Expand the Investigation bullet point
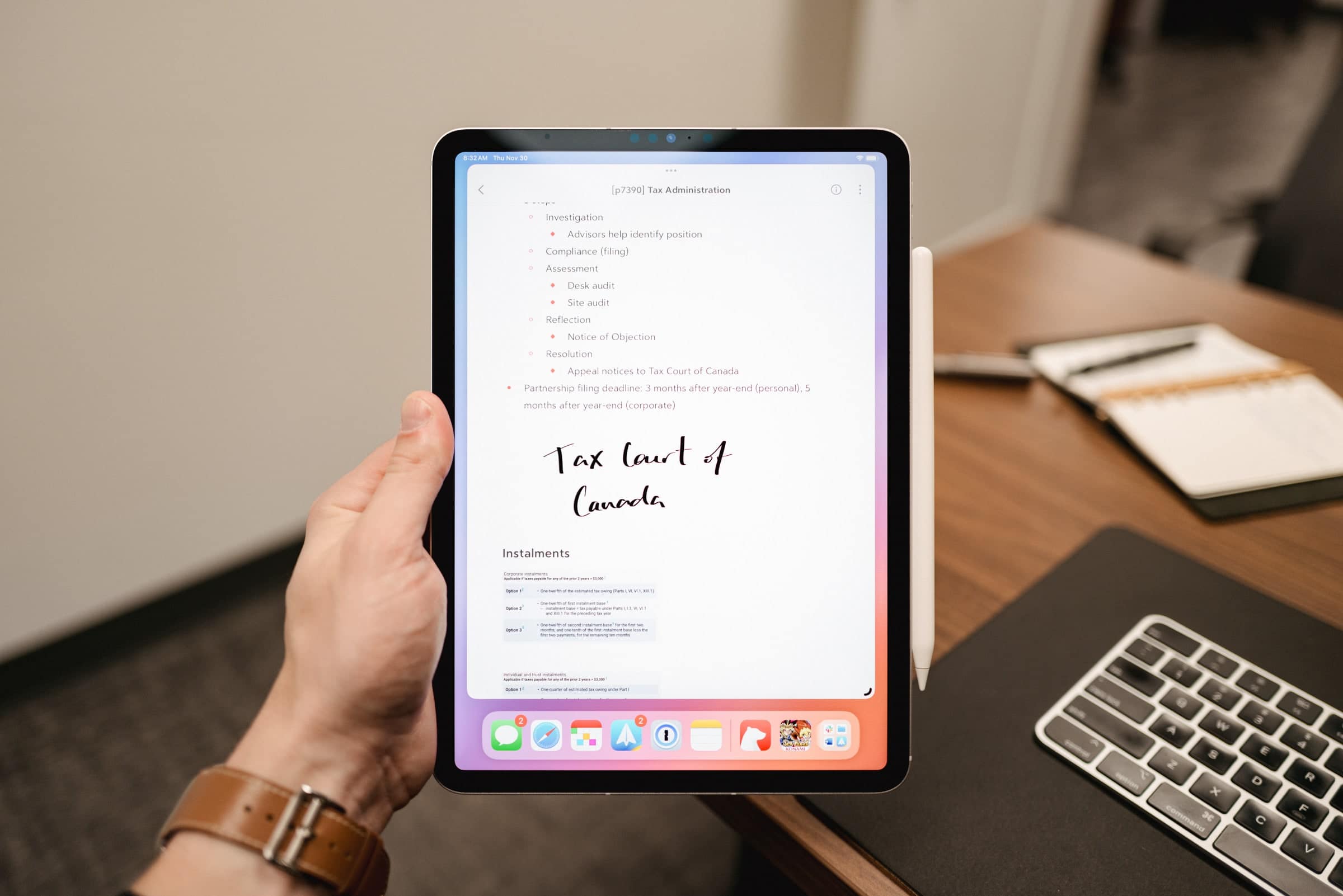 (x=531, y=216)
